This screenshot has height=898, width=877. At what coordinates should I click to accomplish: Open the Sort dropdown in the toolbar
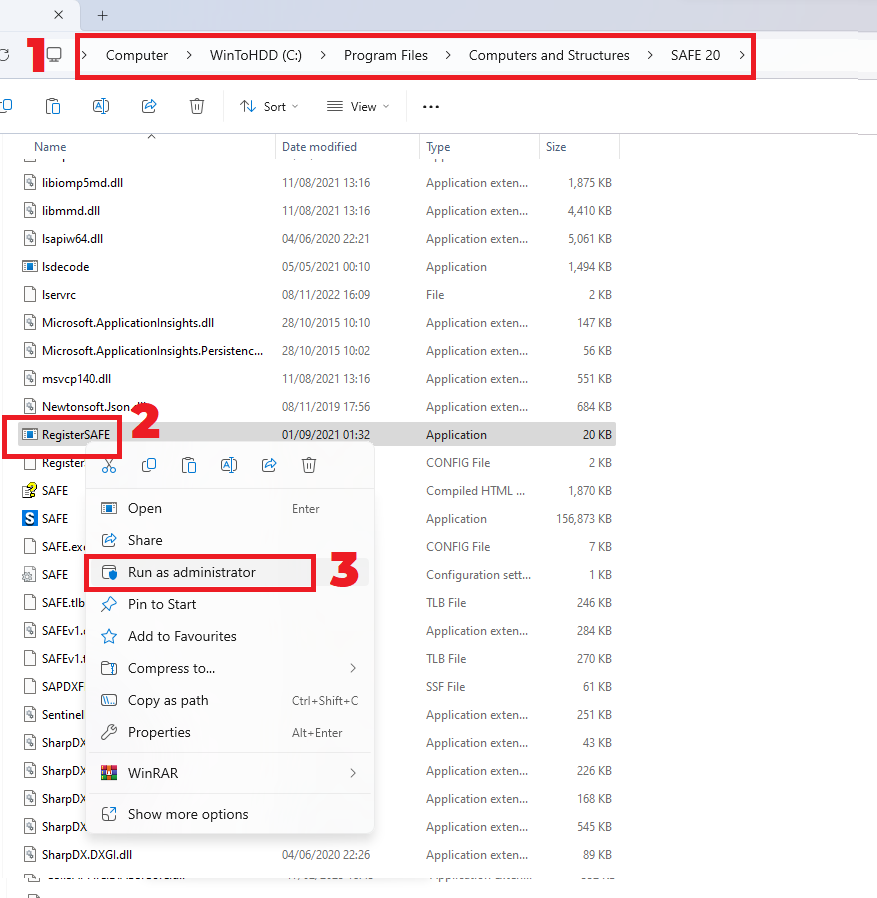(267, 106)
